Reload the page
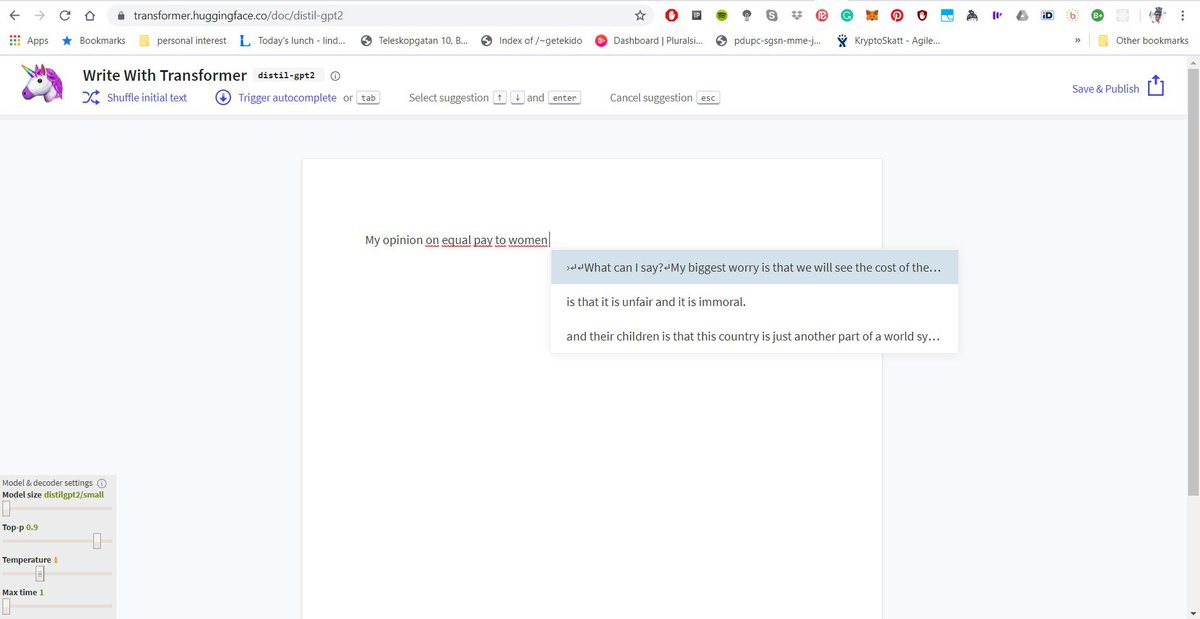The height and width of the screenshot is (619, 1200). coord(65,16)
